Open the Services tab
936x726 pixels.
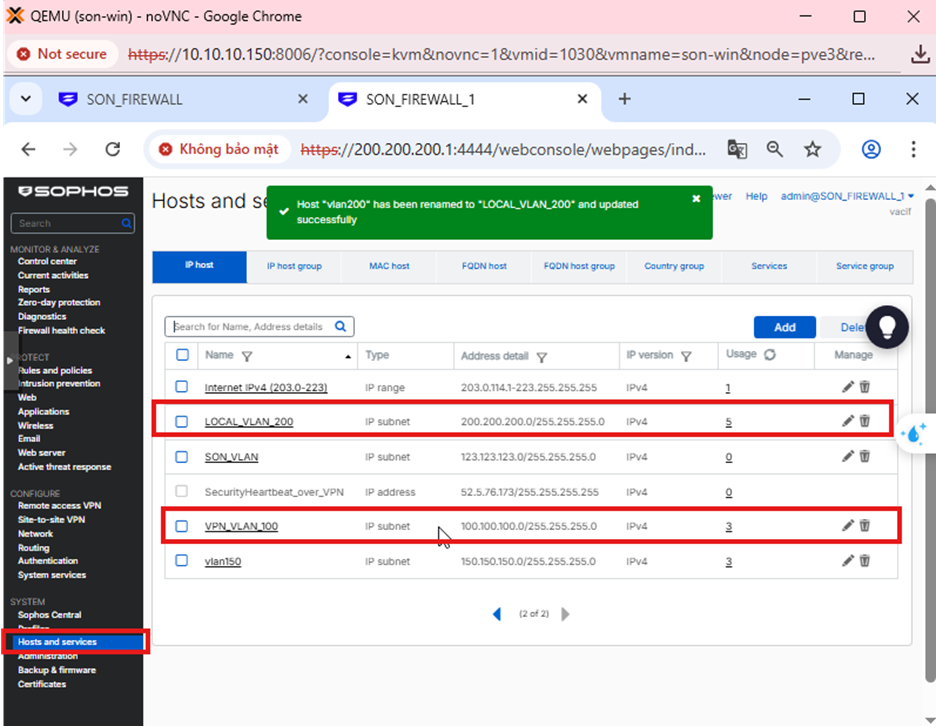[769, 266]
